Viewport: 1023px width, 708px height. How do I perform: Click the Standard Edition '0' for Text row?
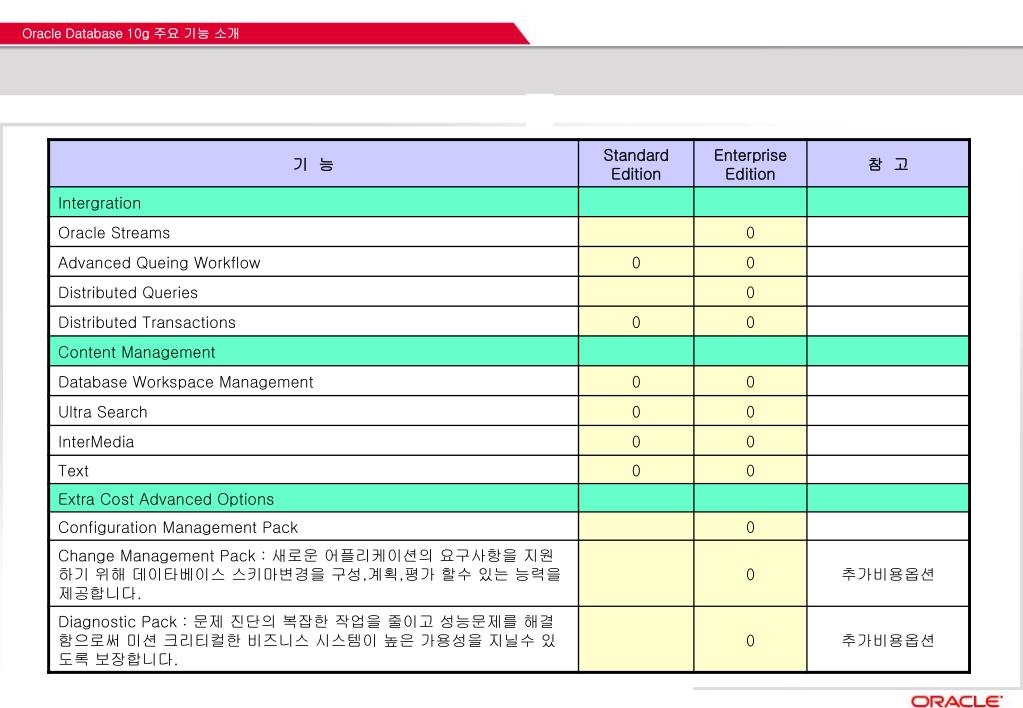636,470
